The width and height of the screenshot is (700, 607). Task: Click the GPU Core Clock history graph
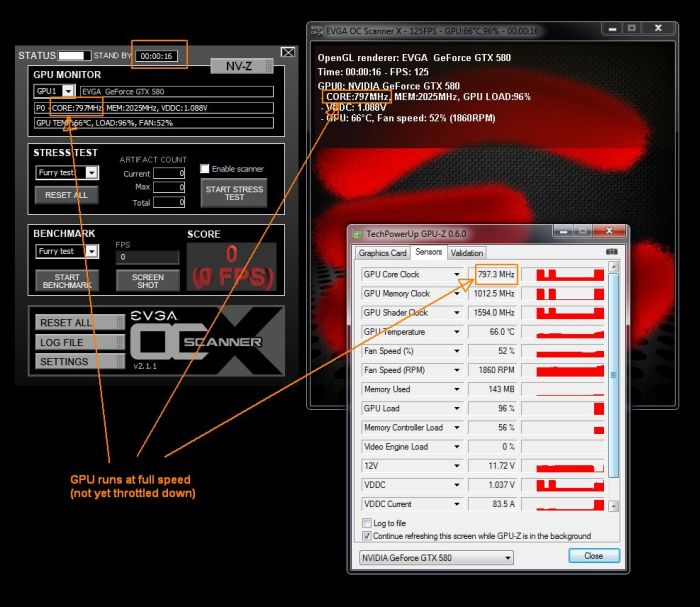pos(562,274)
